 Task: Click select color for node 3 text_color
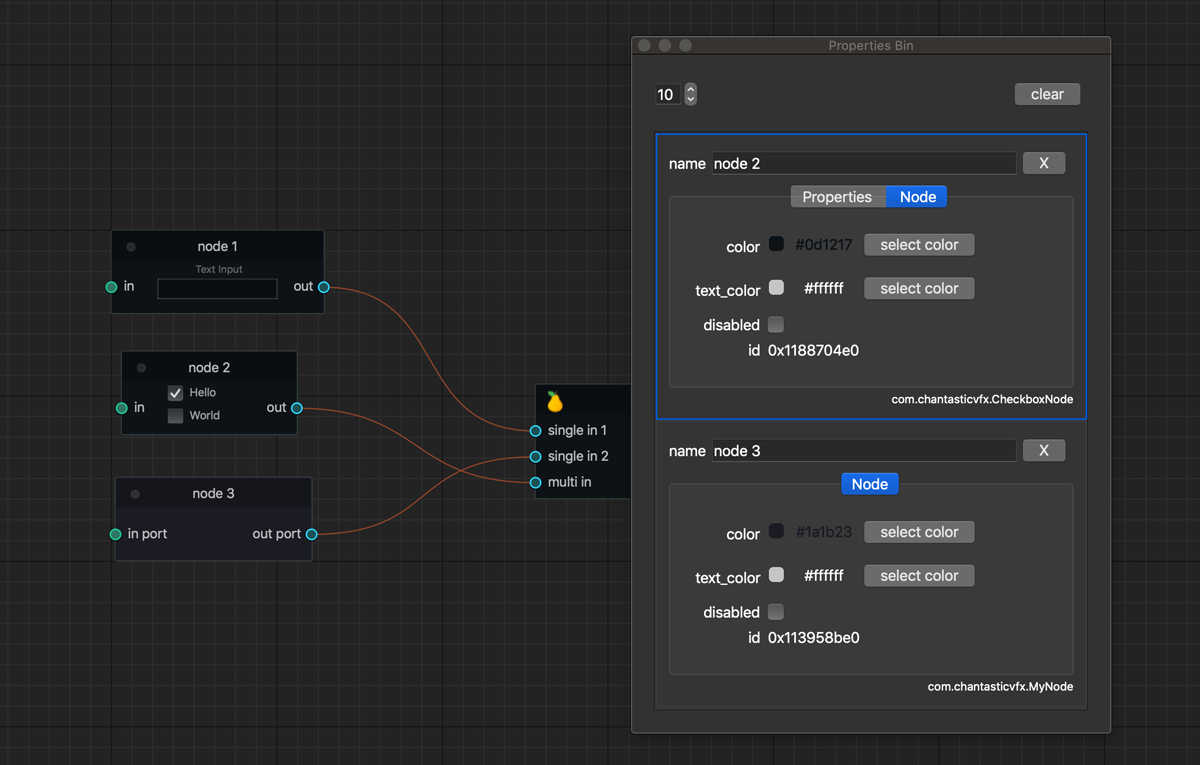tap(919, 576)
